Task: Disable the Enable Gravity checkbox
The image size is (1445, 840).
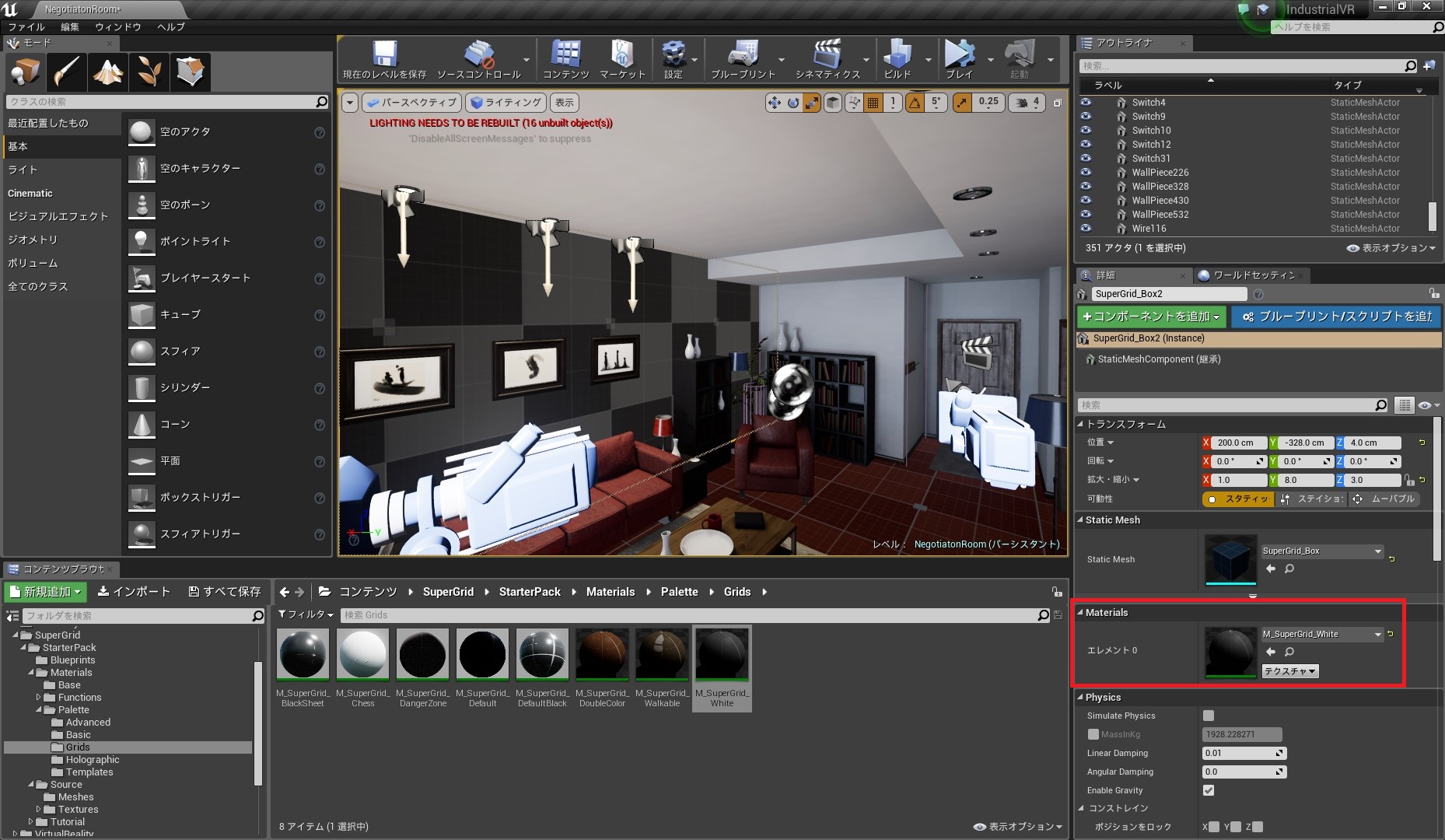Action: pos(1209,790)
